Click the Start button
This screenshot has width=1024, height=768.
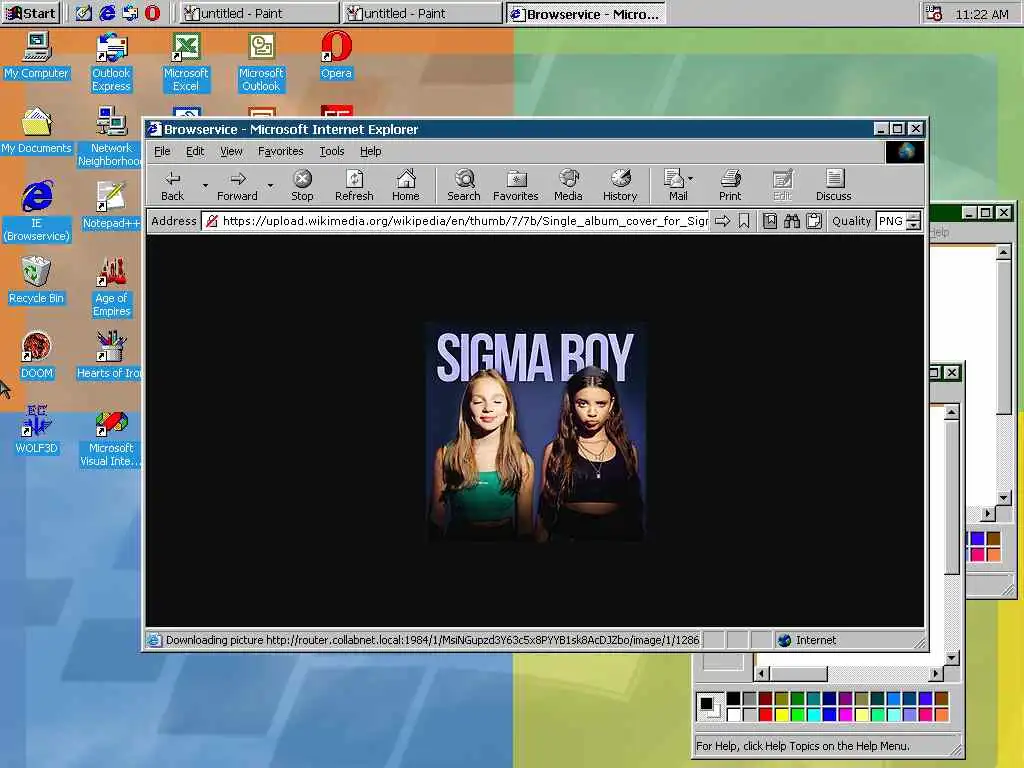[31, 13]
